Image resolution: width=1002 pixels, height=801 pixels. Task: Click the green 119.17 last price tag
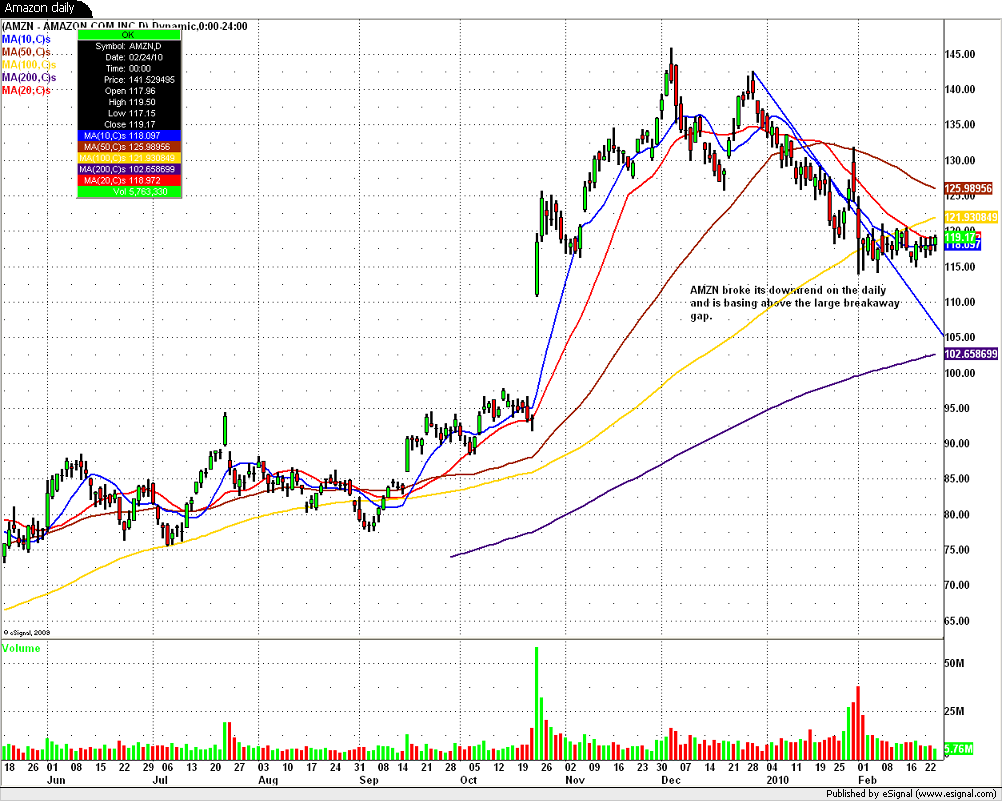[x=960, y=237]
